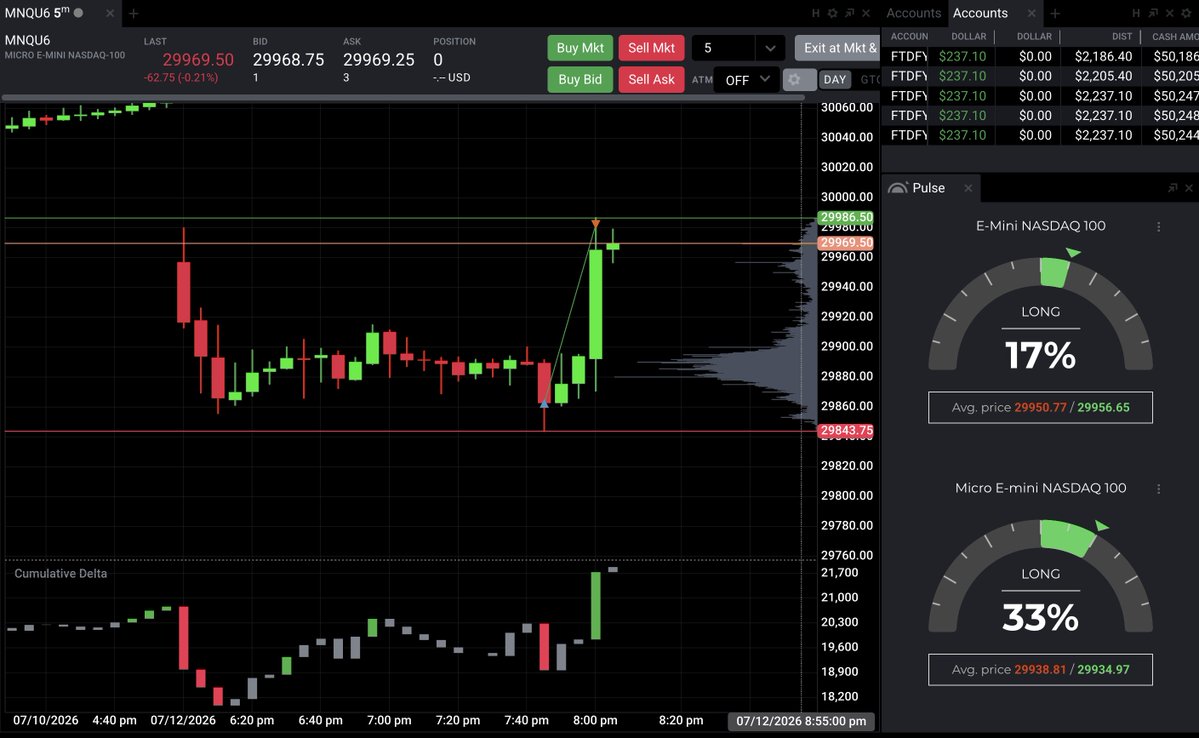Click ACCOUN column header in Accounts

[x=909, y=37]
